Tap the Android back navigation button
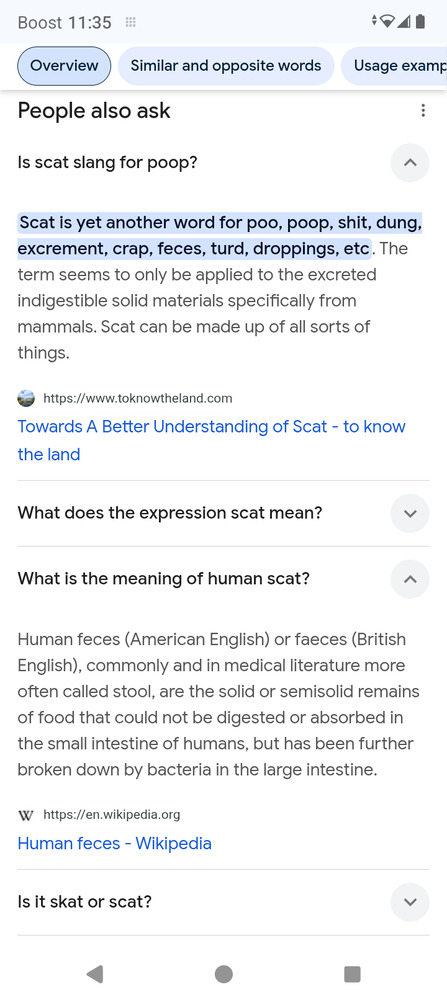The height and width of the screenshot is (1000, 447). point(95,974)
